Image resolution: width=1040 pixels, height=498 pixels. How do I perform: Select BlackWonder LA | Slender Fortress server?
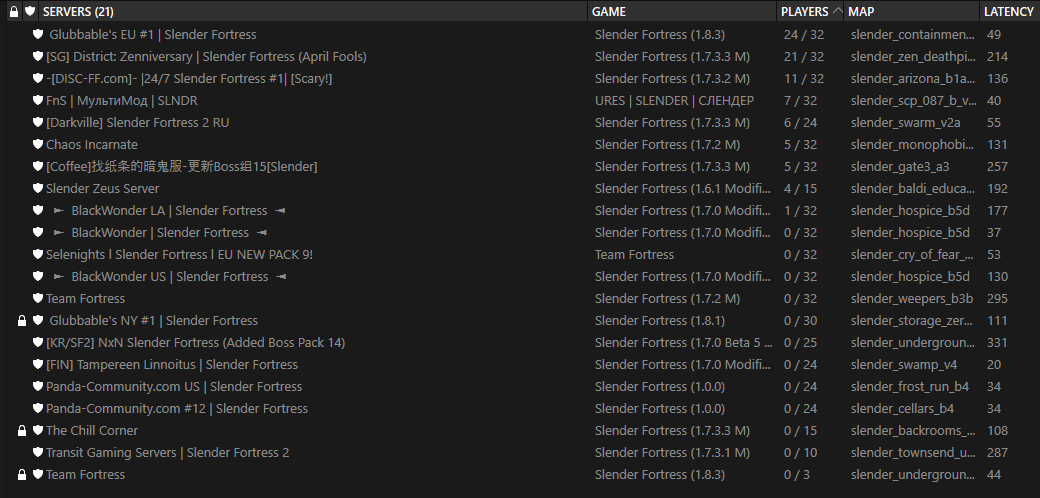click(169, 210)
